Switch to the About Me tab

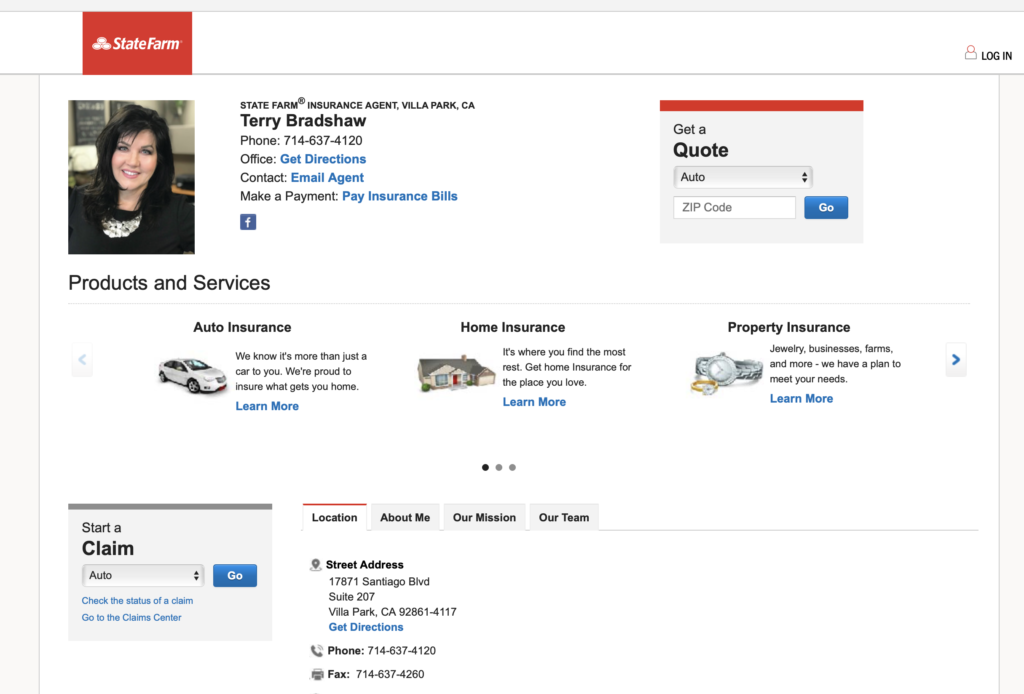tap(405, 518)
